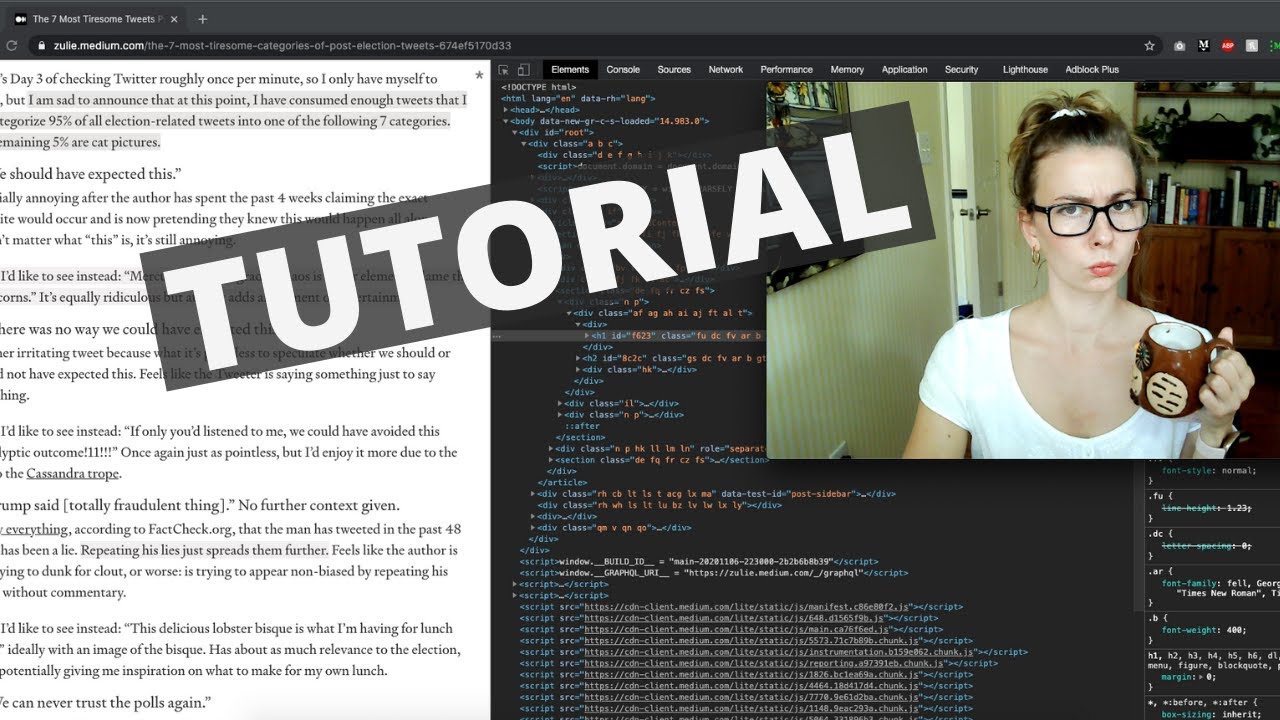The height and width of the screenshot is (720, 1280).
Task: Select the closing </article> tag row
Action: click(x=564, y=482)
